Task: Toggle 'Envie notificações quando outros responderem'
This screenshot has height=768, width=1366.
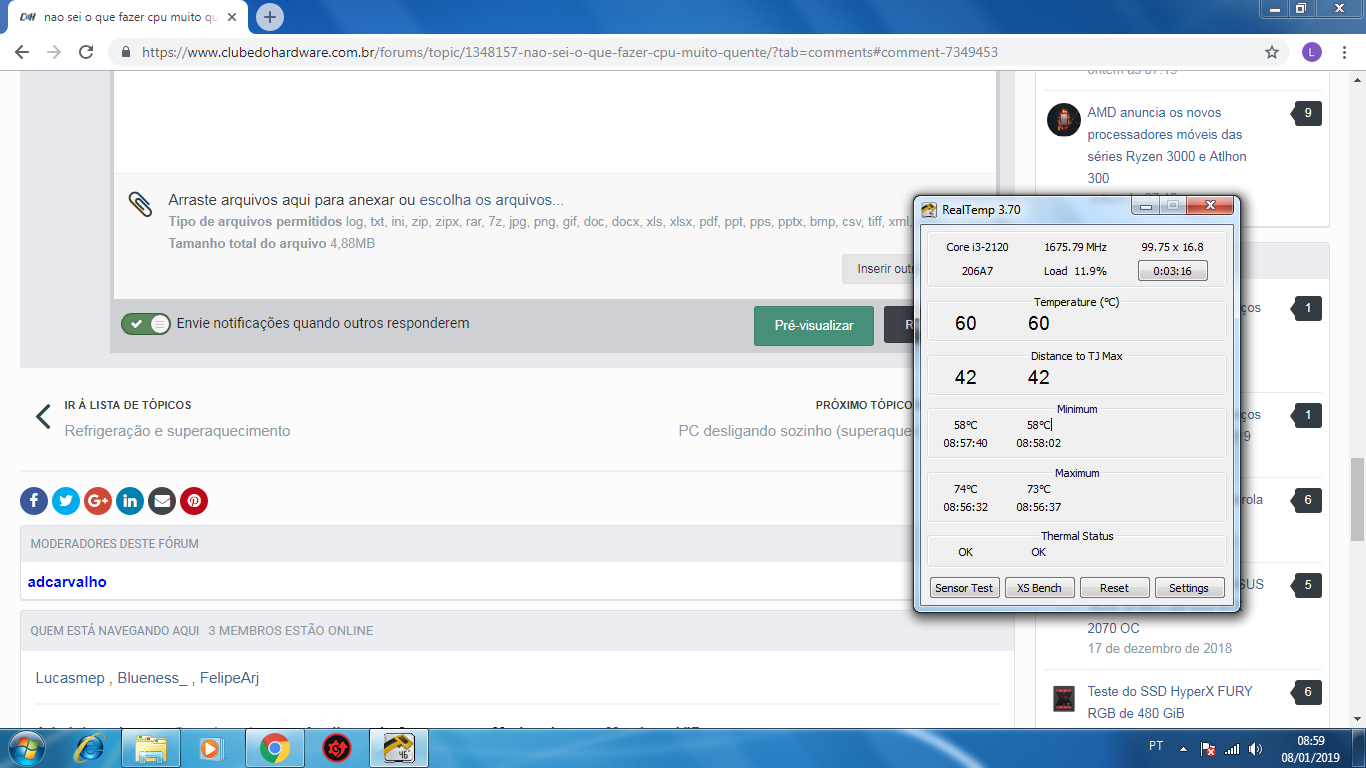Action: (146, 324)
